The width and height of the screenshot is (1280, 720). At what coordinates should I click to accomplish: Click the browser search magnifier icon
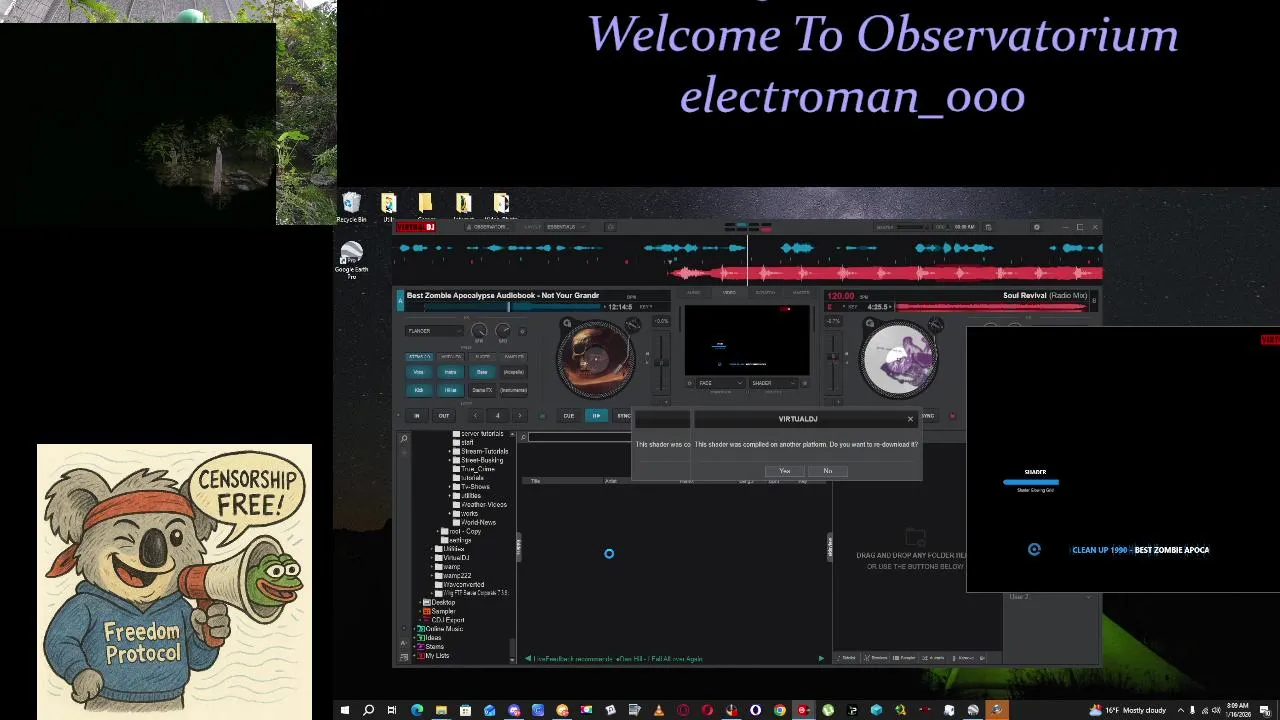point(522,438)
